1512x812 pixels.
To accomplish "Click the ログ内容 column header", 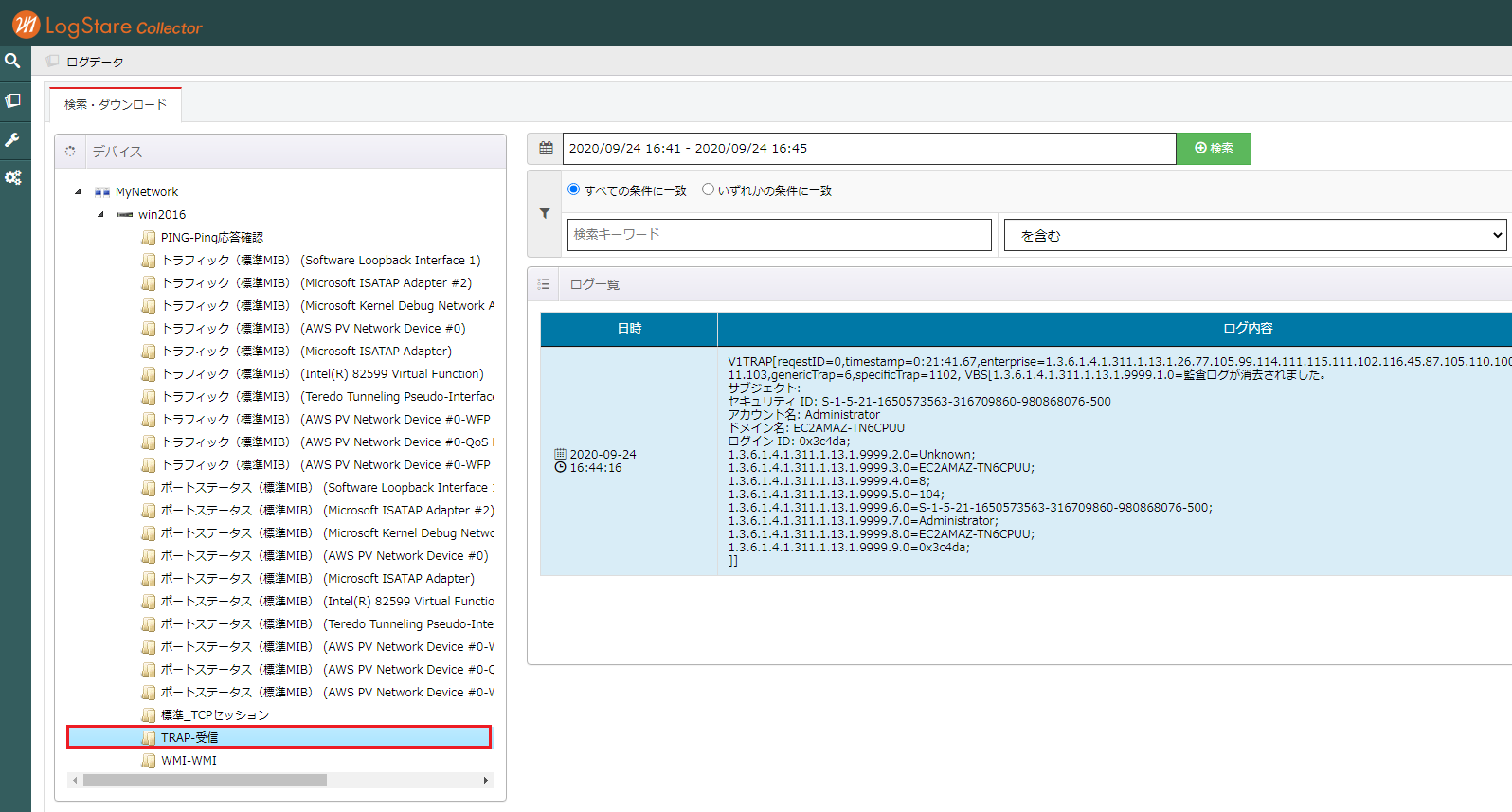I will [x=1248, y=328].
